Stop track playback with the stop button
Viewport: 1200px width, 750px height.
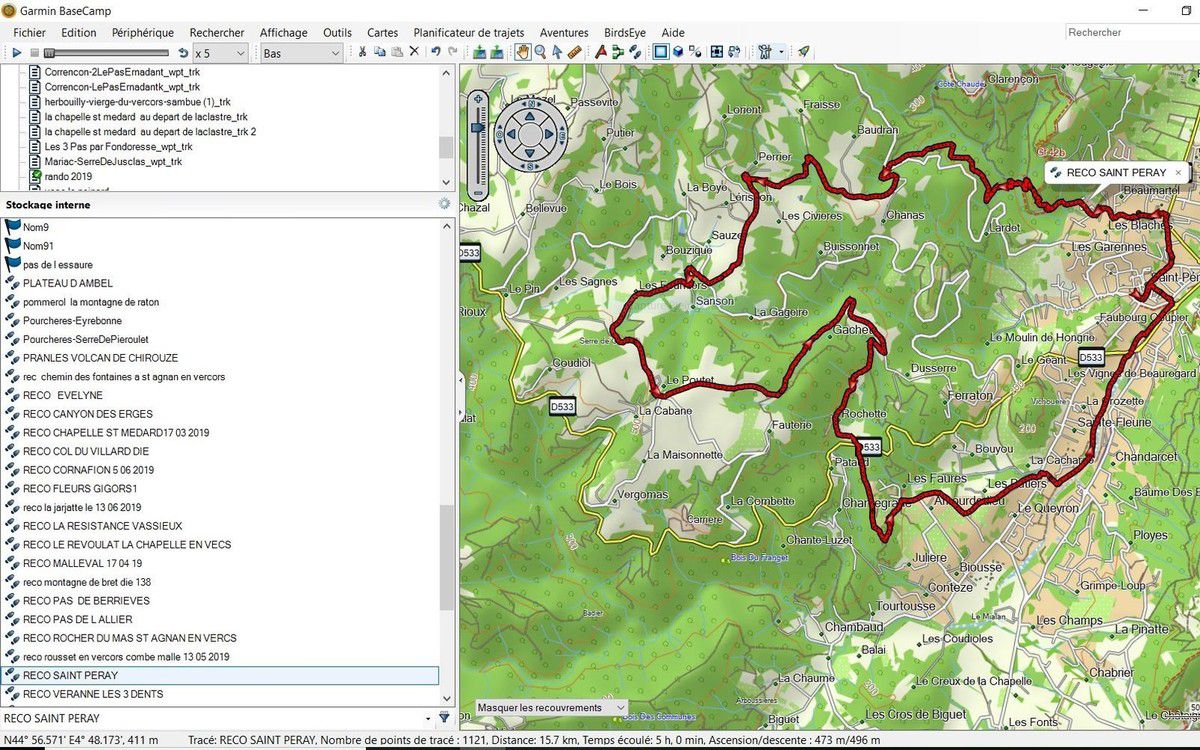coord(34,52)
